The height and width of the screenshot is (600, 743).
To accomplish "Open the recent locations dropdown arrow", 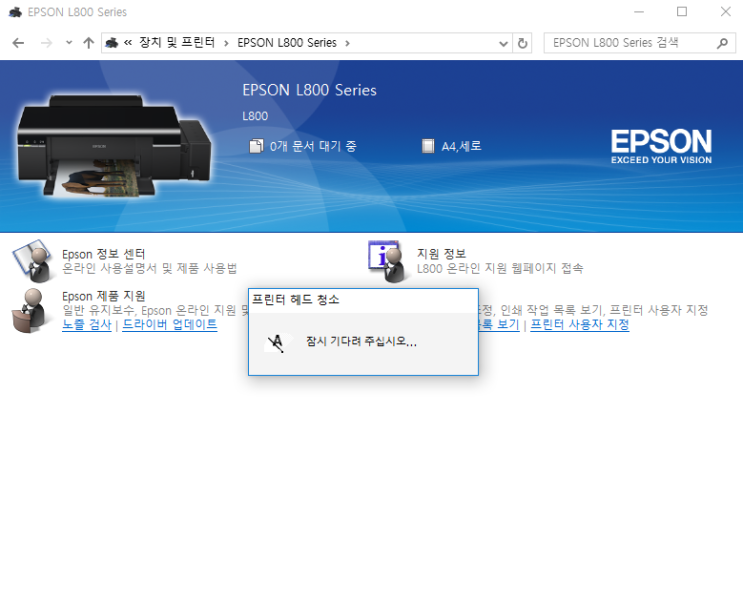I will click(69, 43).
